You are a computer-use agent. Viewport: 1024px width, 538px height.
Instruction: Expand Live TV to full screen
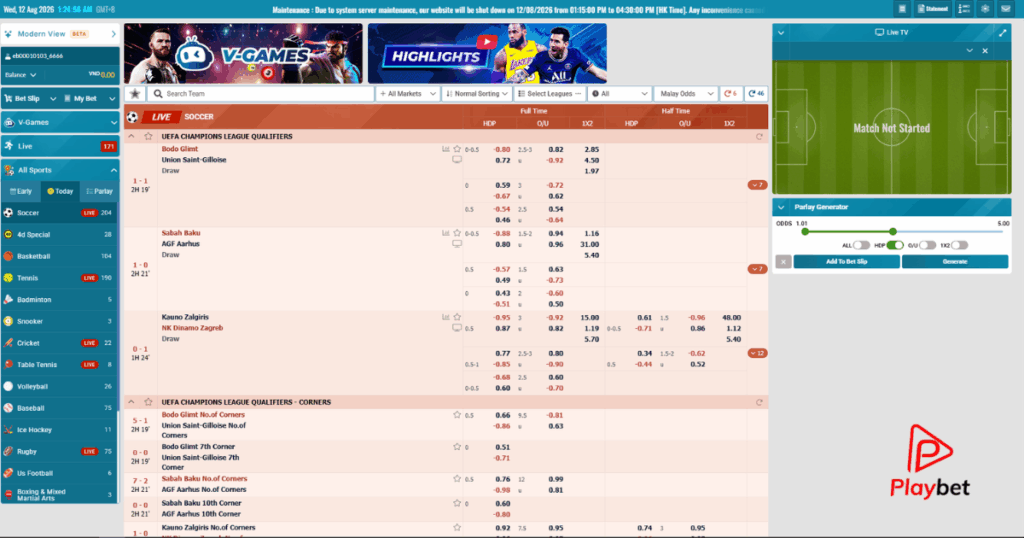[x=1002, y=32]
